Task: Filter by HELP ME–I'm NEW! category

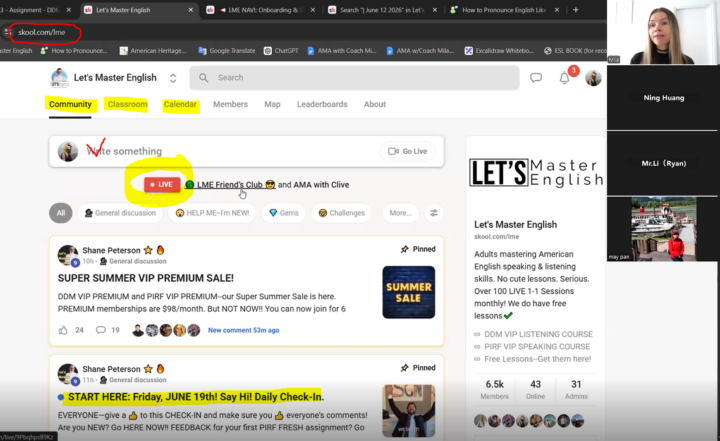Action: click(212, 213)
